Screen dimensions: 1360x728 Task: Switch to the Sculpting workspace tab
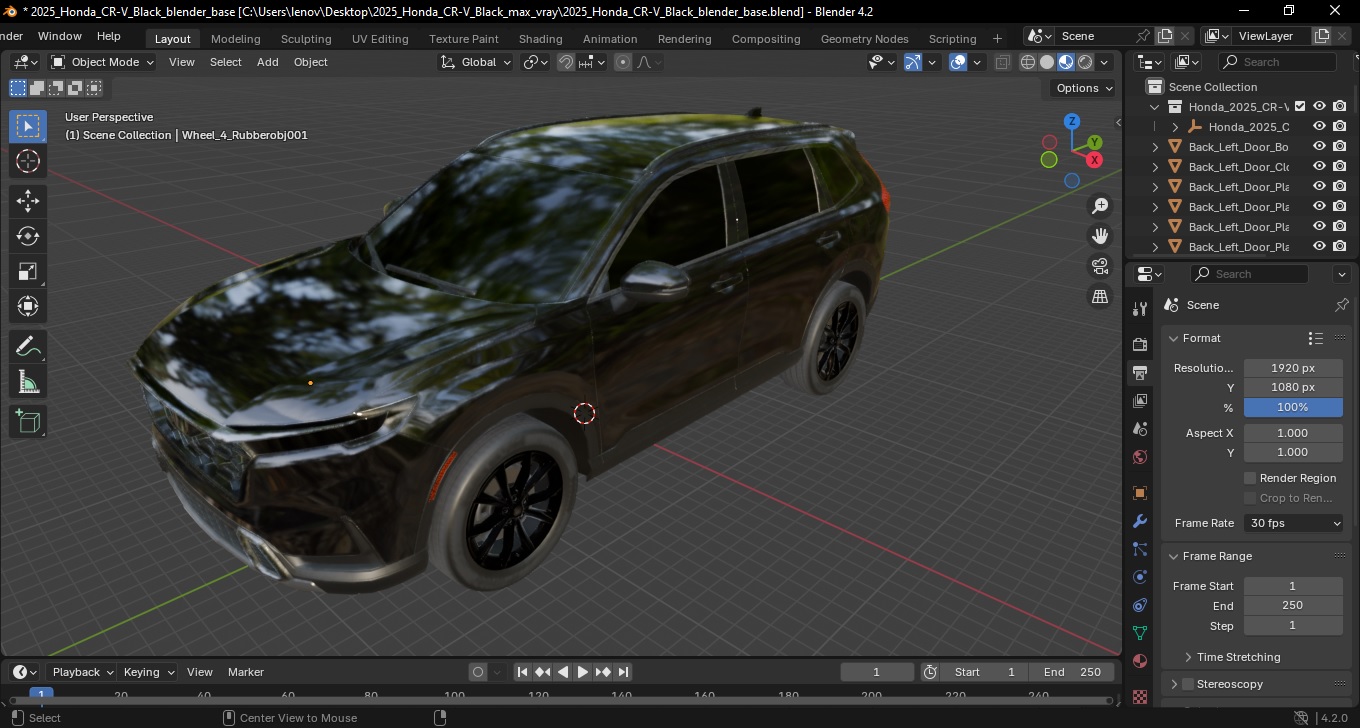pyautogui.click(x=306, y=39)
